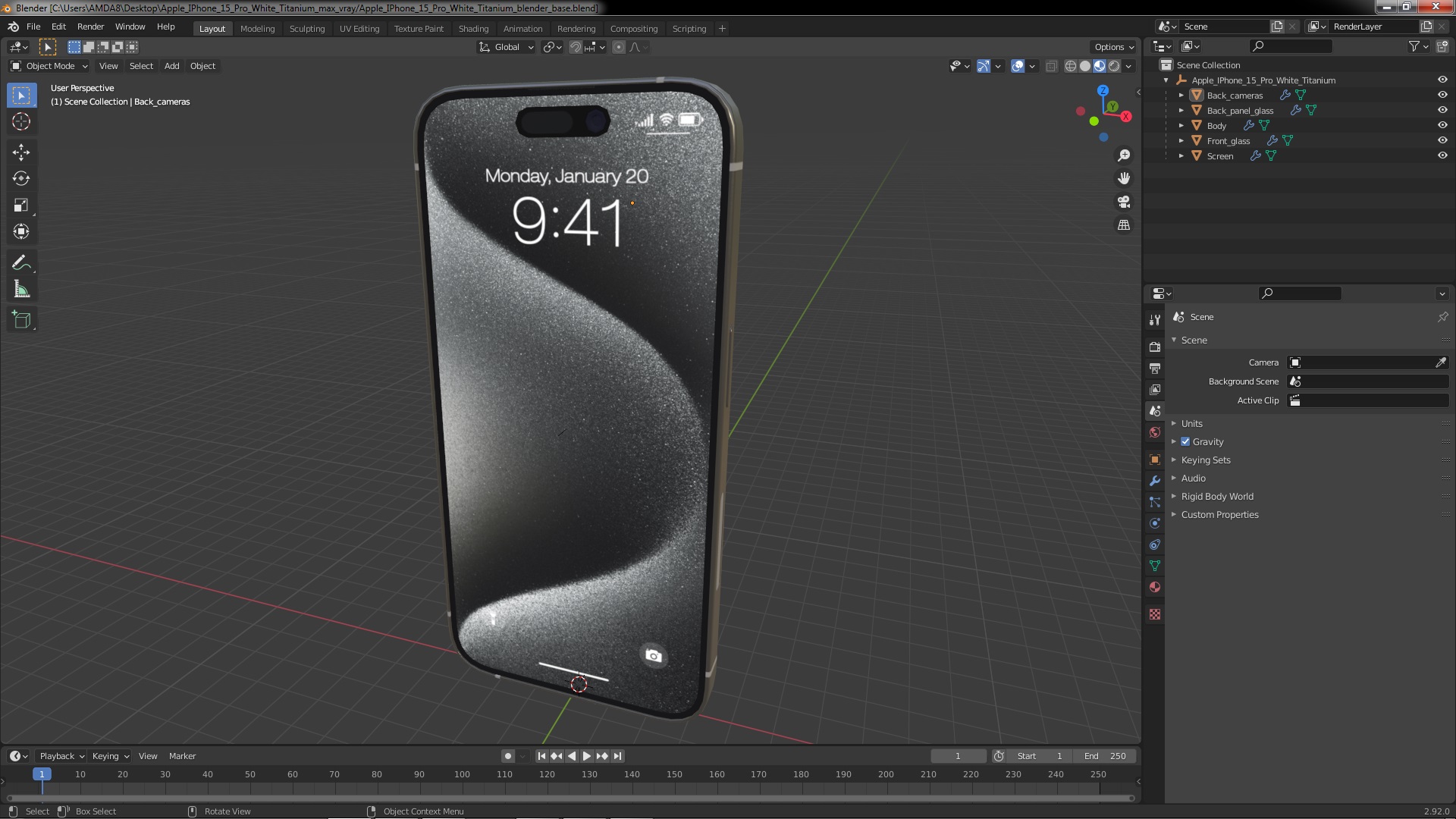The image size is (1456, 819).
Task: Open the Render properties tab
Action: pos(1154,347)
